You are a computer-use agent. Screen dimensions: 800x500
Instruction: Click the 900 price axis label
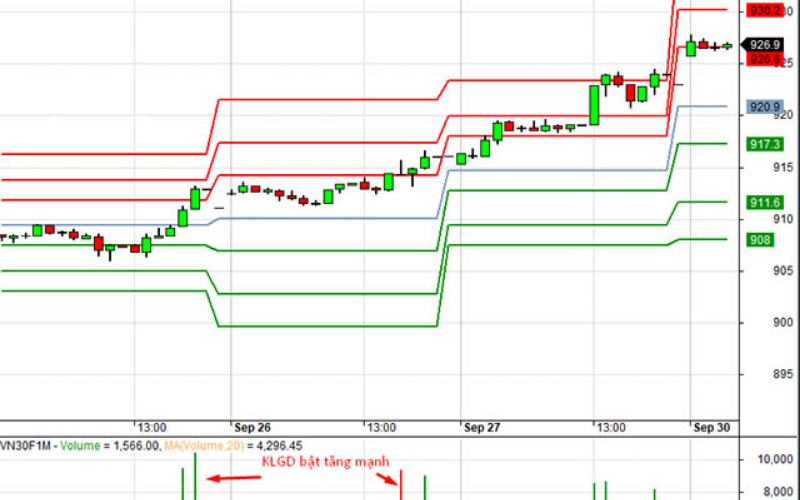(x=784, y=322)
